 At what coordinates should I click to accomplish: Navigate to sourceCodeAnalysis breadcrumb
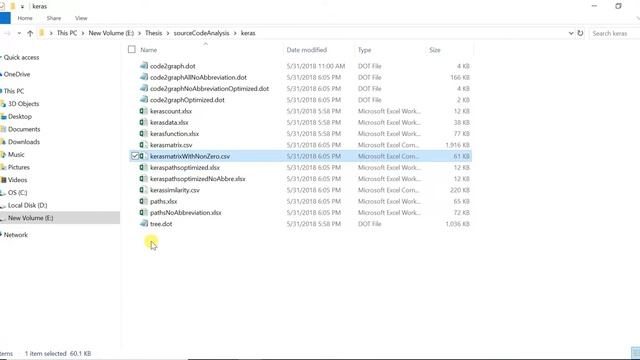pyautogui.click(x=201, y=33)
